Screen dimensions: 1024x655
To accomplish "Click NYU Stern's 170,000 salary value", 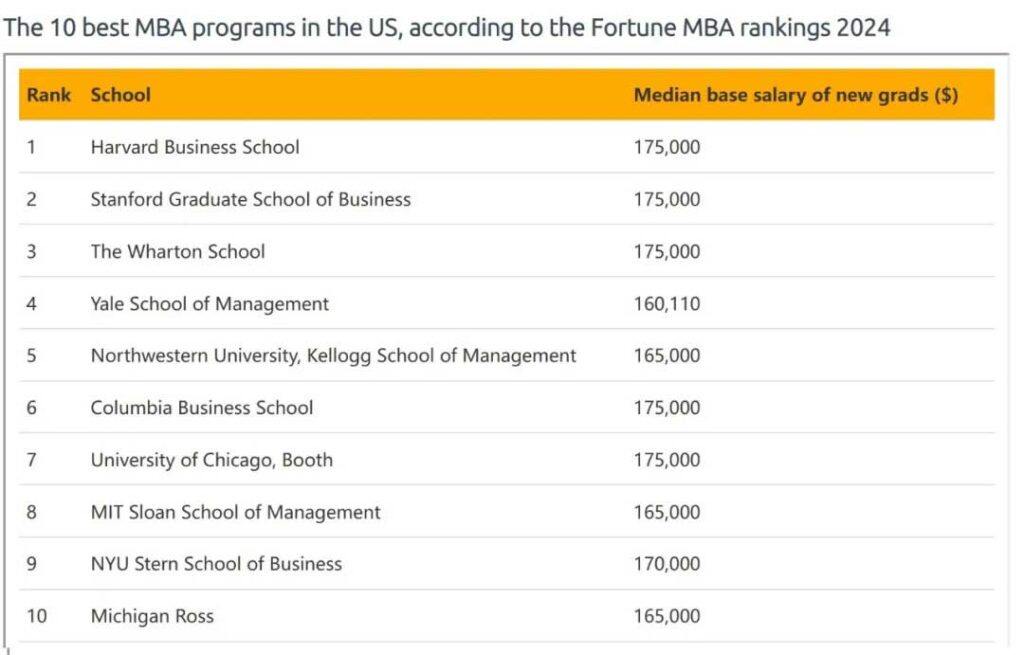I will pos(667,564).
